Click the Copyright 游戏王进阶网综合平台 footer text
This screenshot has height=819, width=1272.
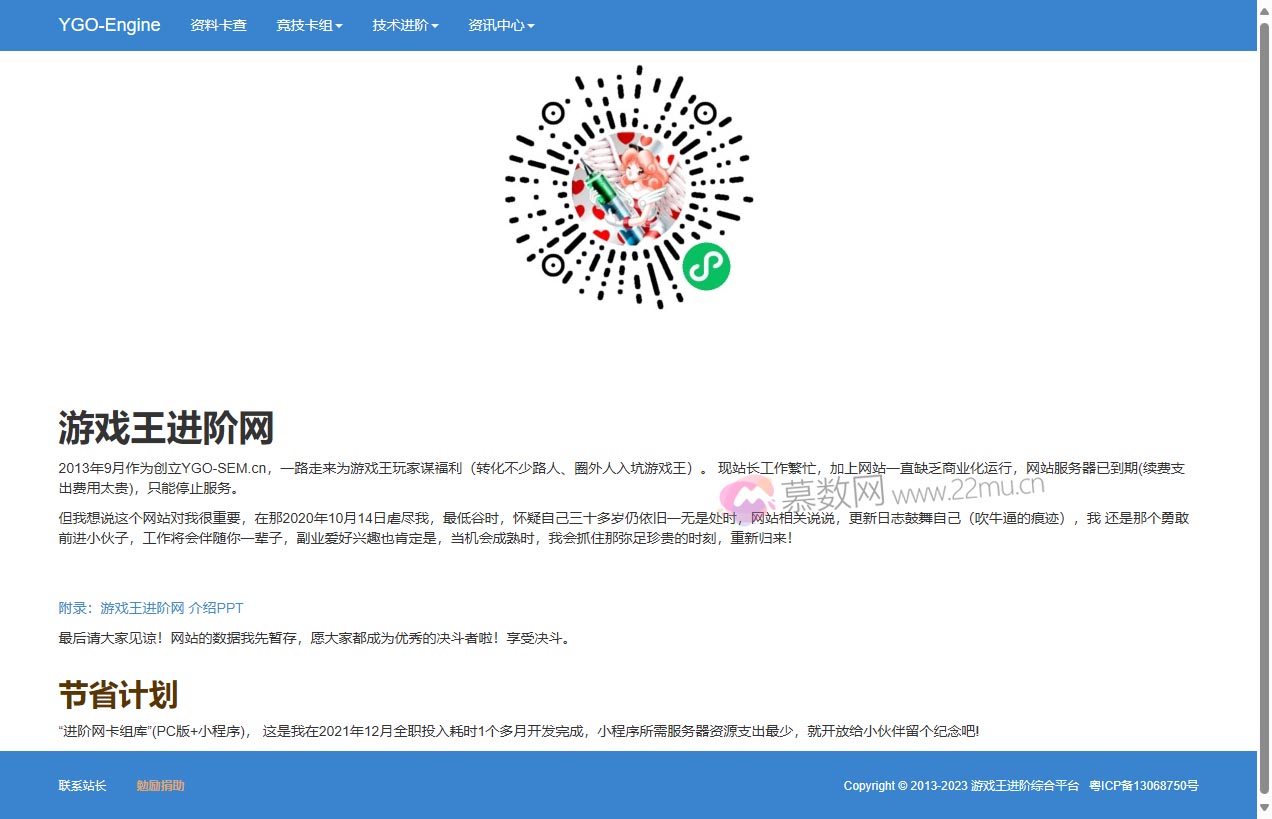pyautogui.click(x=960, y=786)
